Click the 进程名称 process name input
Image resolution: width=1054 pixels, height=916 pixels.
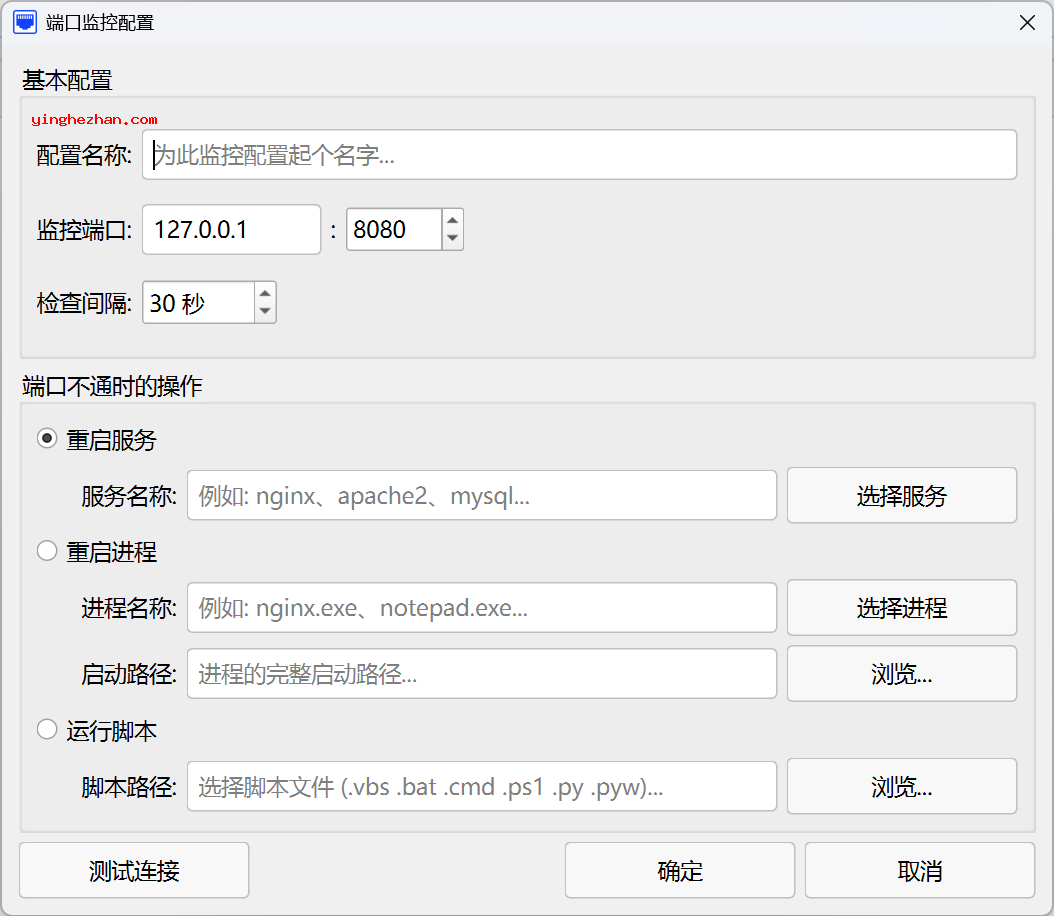(481, 608)
